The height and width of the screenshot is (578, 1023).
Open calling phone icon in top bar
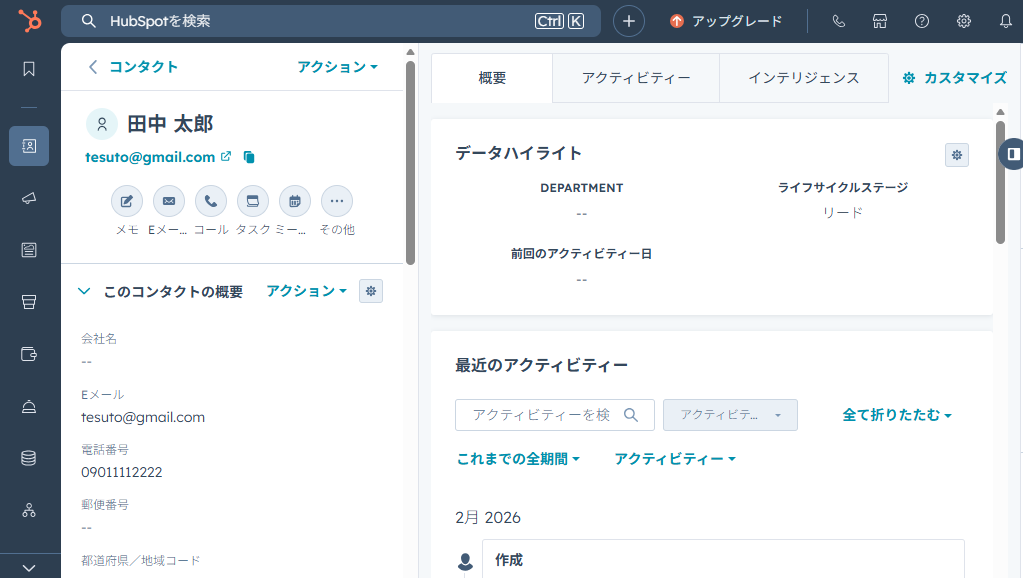click(x=838, y=21)
